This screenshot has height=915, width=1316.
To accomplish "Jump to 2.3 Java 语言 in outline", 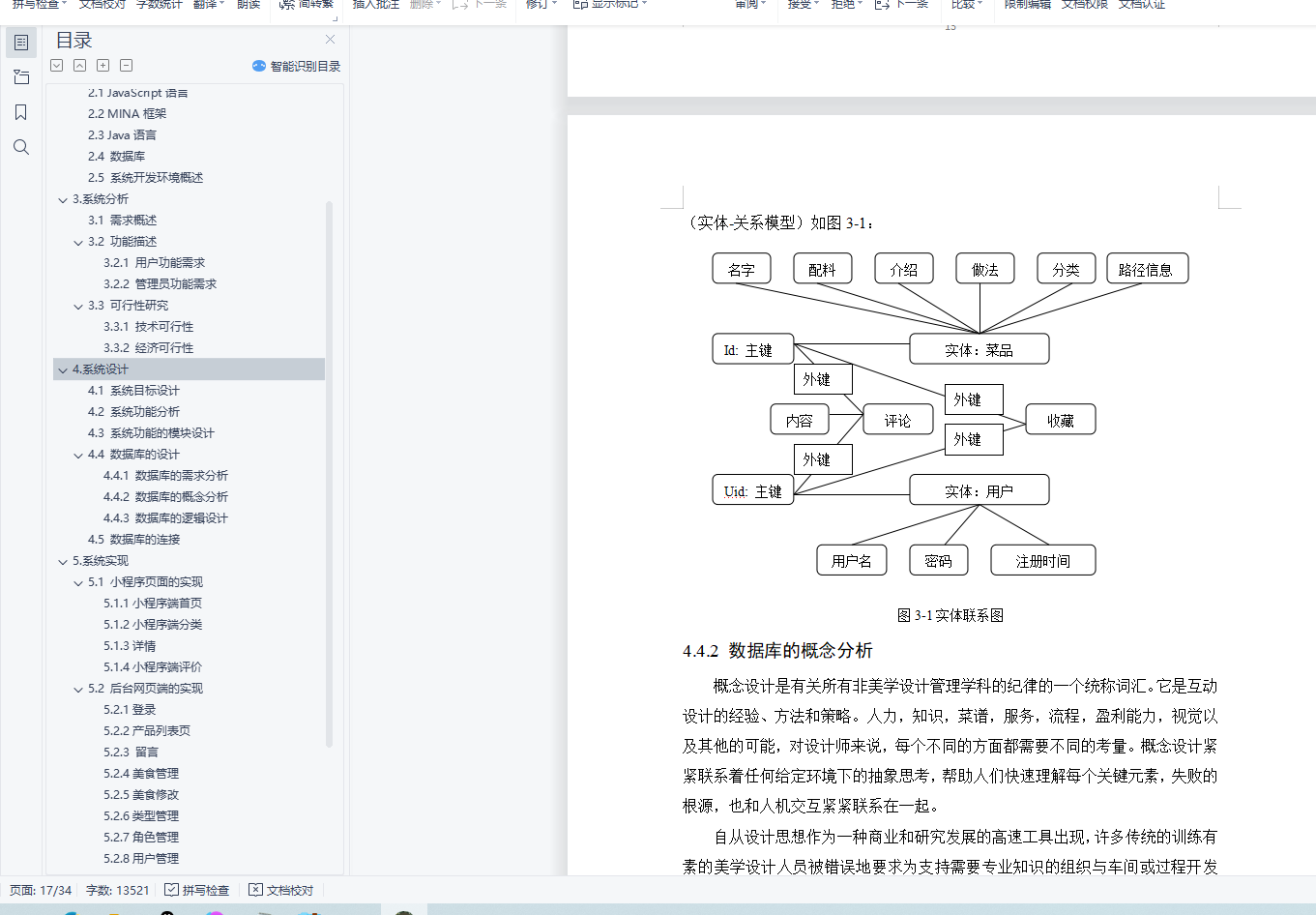I will point(122,135).
